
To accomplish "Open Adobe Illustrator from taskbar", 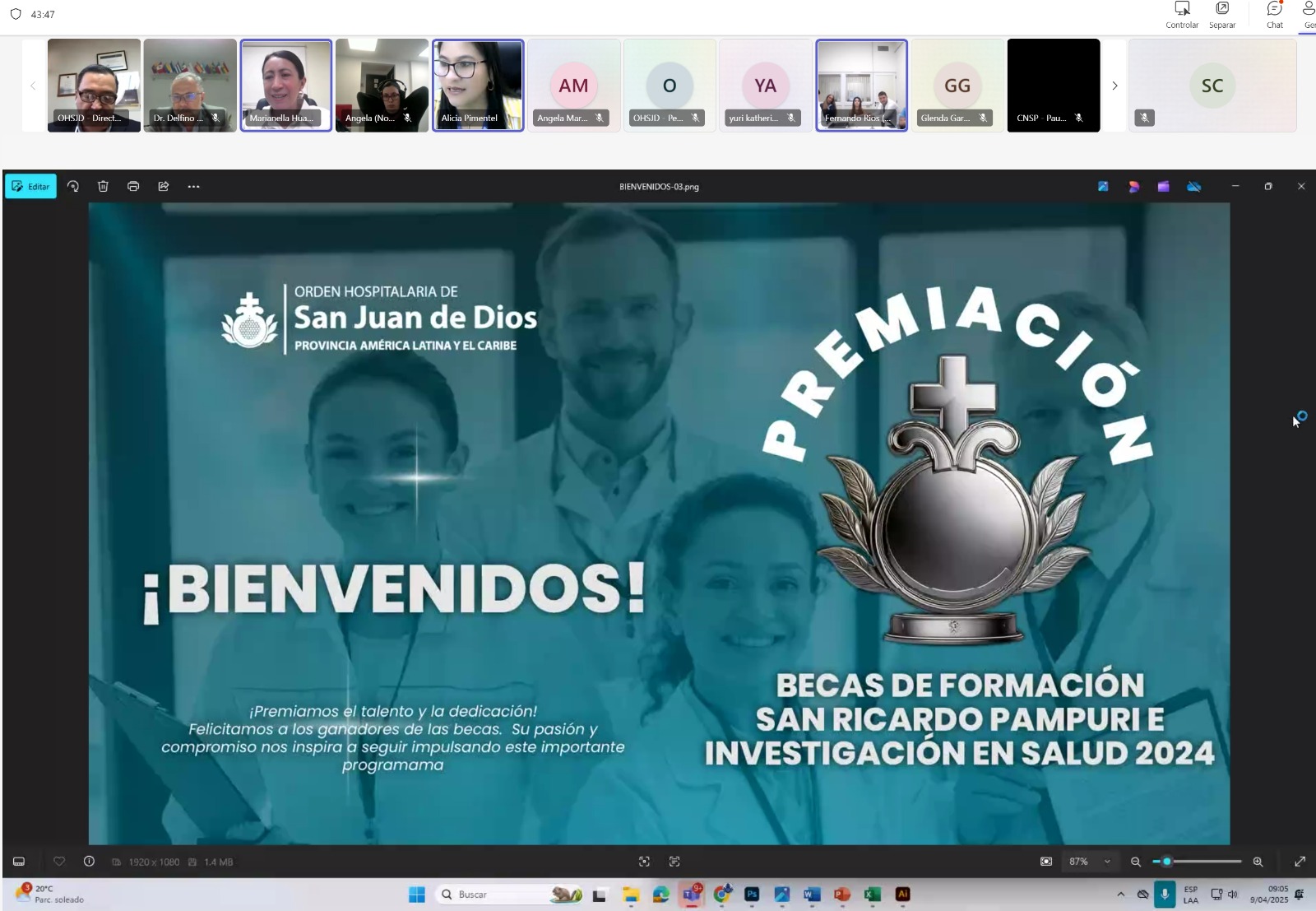I will [902, 895].
